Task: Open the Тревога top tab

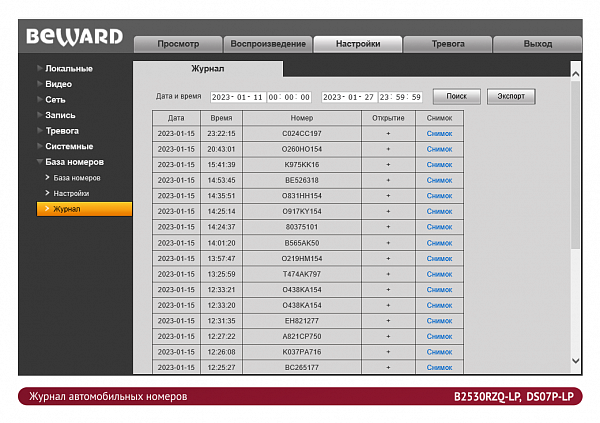Action: [x=448, y=44]
